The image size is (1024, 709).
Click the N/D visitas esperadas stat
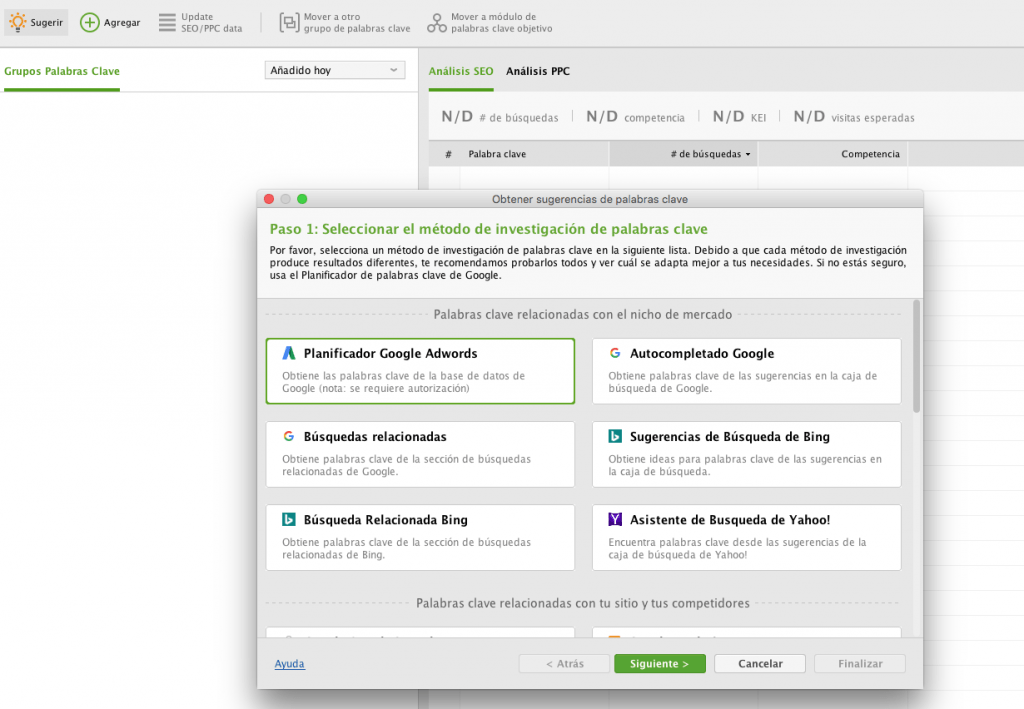point(854,117)
